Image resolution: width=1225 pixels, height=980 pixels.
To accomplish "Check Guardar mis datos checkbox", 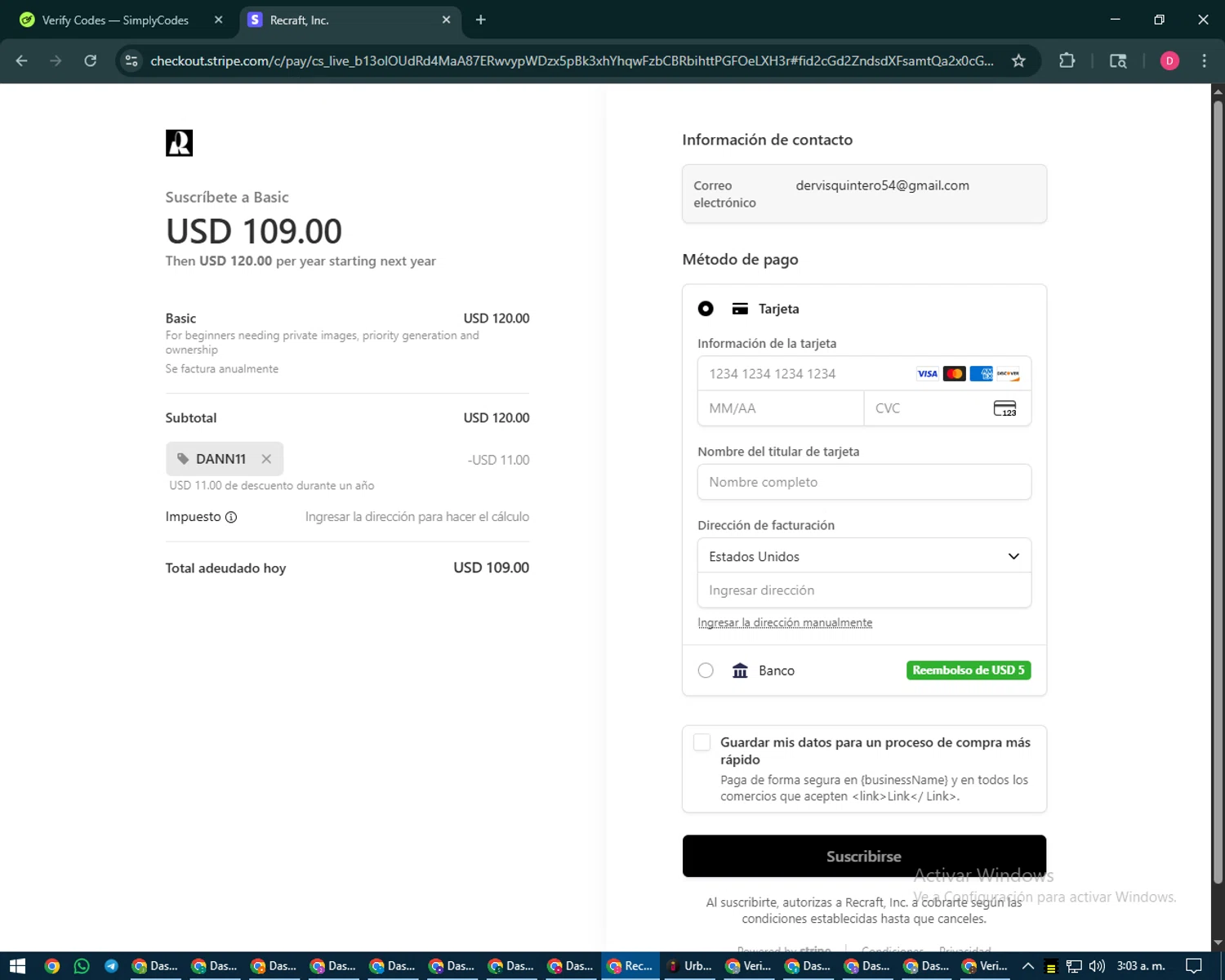I will click(x=702, y=742).
